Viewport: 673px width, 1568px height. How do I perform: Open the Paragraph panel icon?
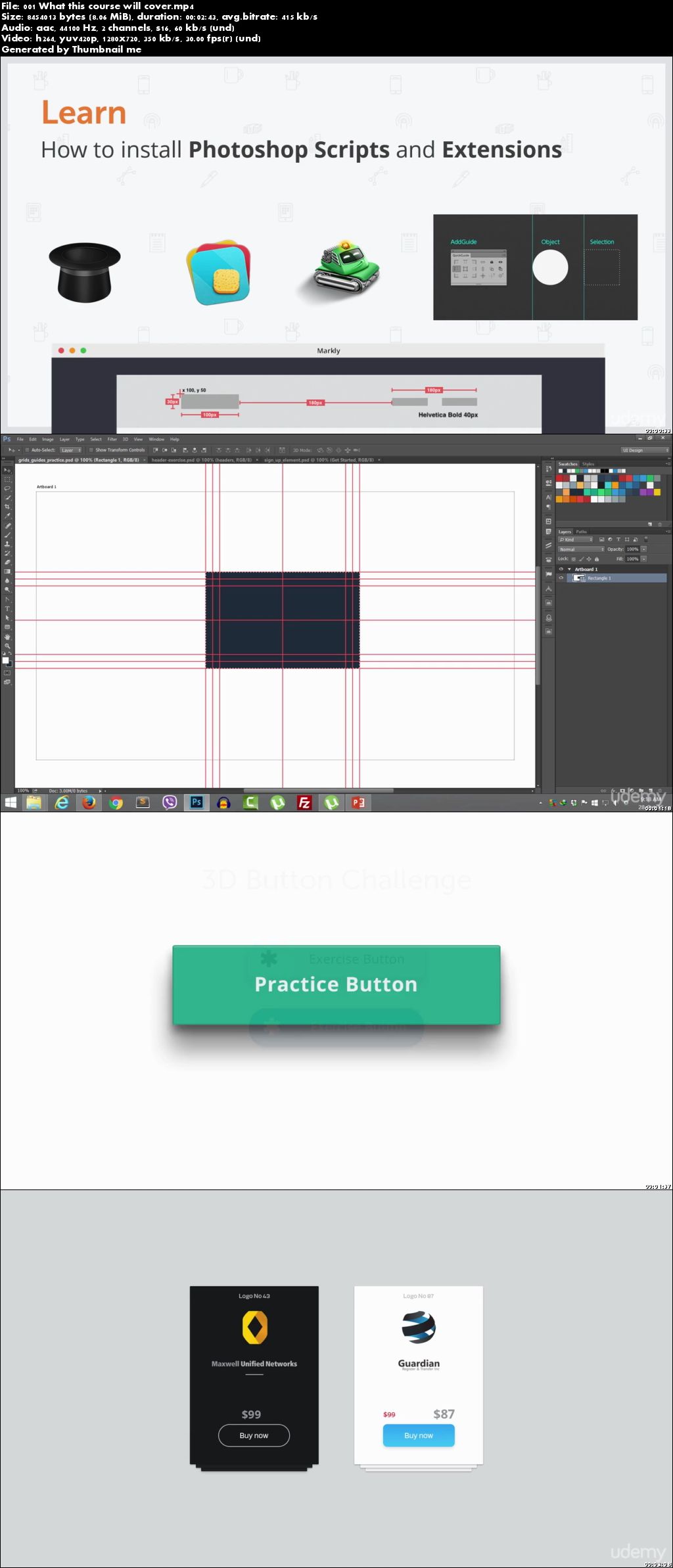tap(549, 507)
